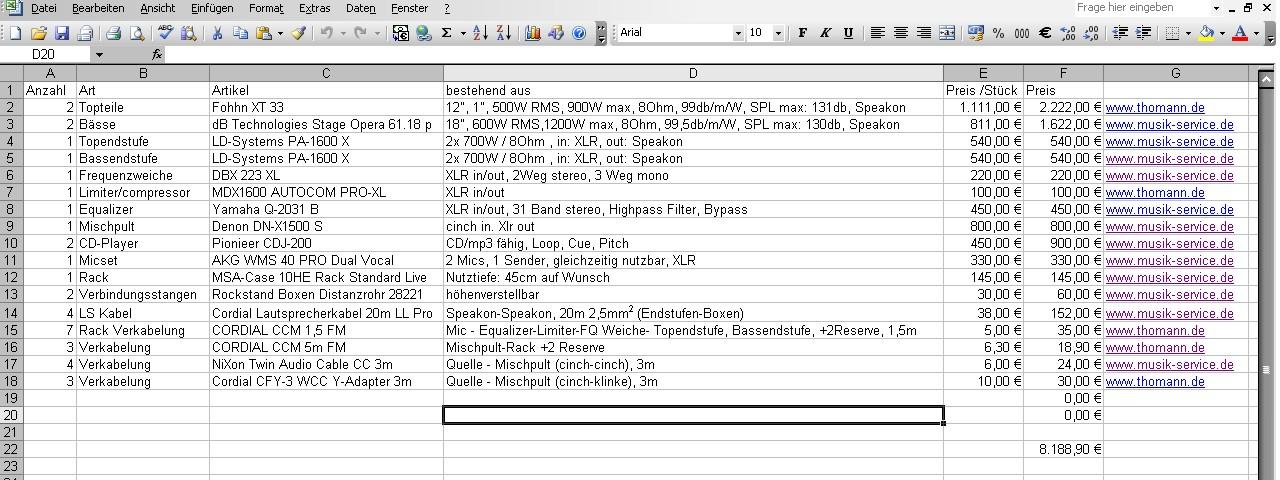Apply 000 thousands separator style

[x=1021, y=33]
